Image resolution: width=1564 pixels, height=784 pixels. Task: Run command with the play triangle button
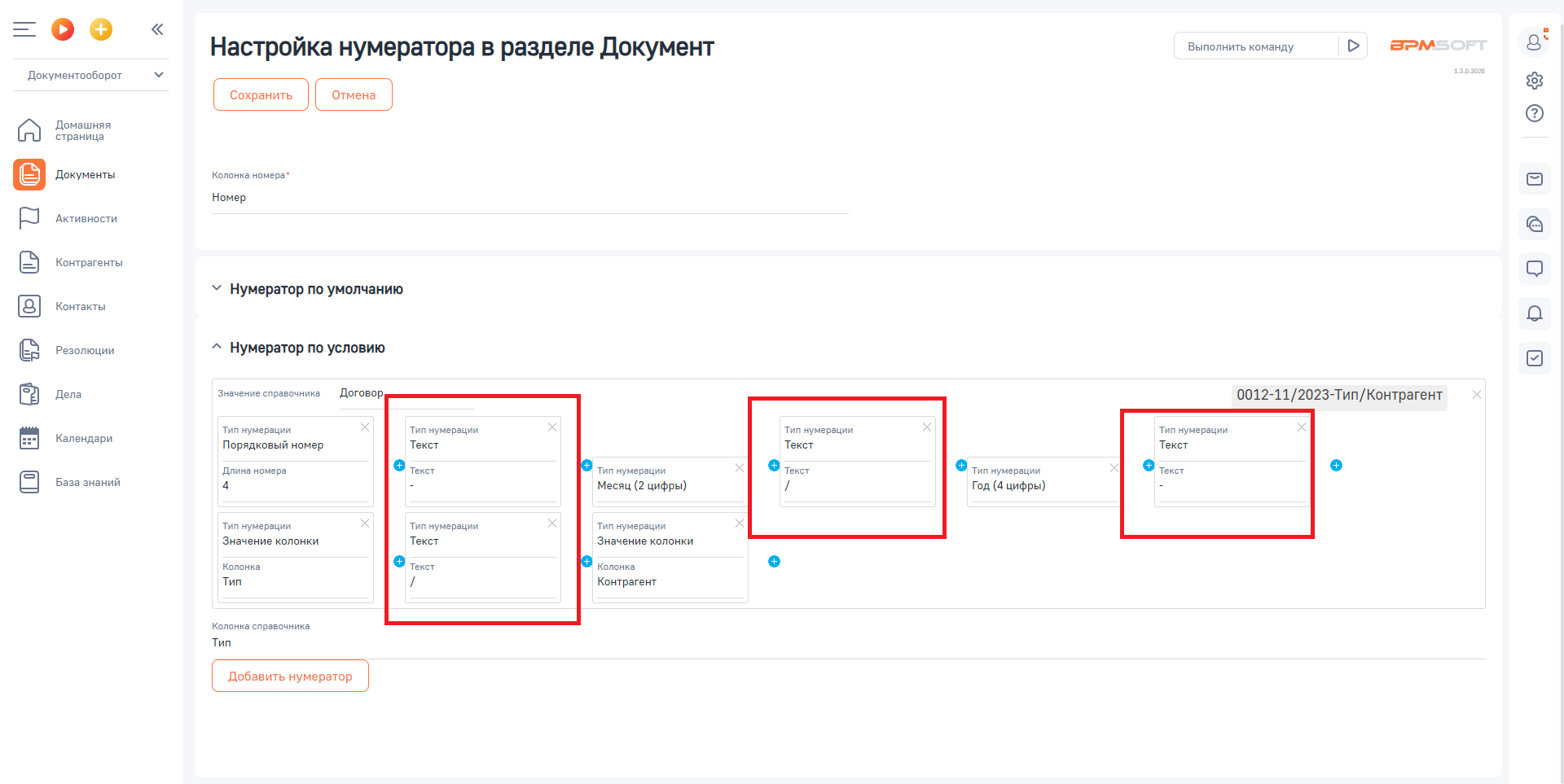(x=1353, y=46)
